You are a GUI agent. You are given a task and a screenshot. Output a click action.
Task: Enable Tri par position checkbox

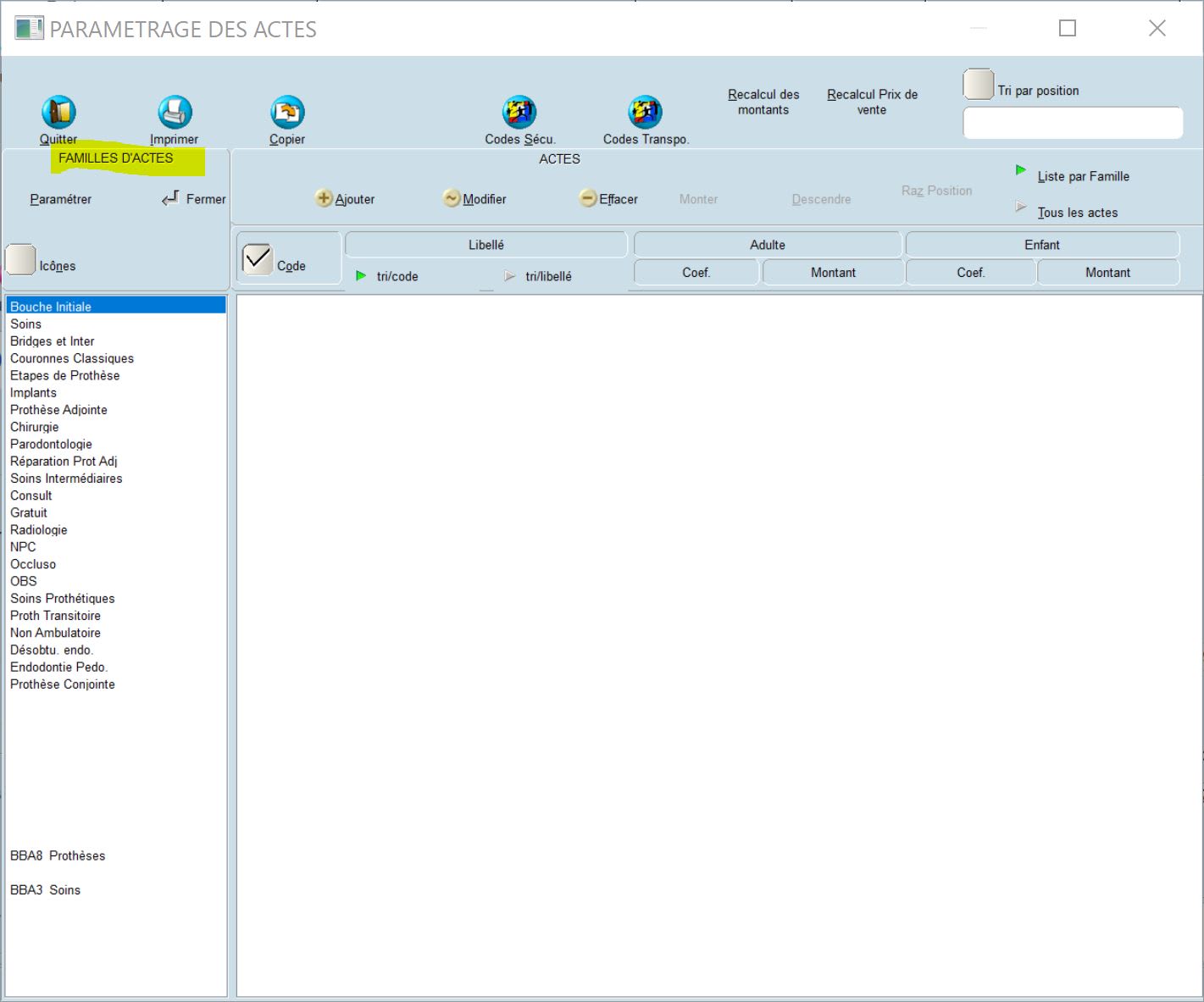979,85
